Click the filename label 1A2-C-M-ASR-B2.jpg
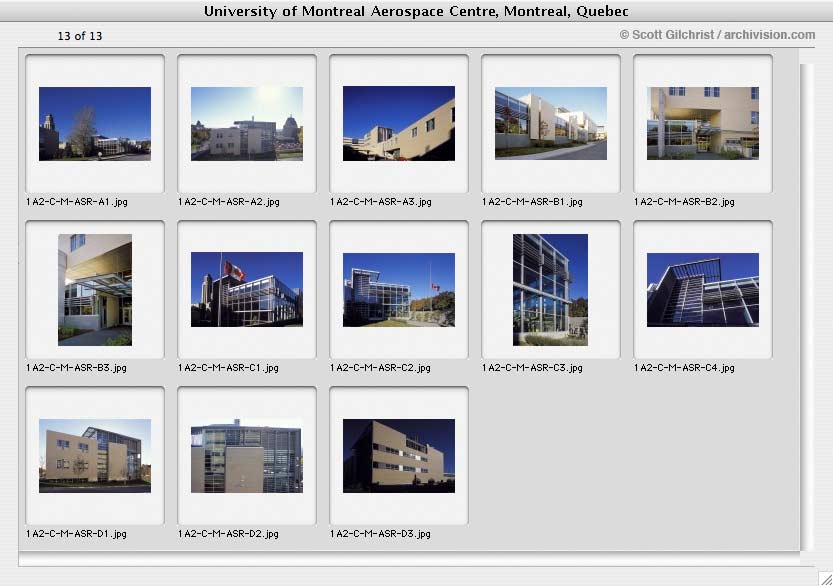 (684, 202)
